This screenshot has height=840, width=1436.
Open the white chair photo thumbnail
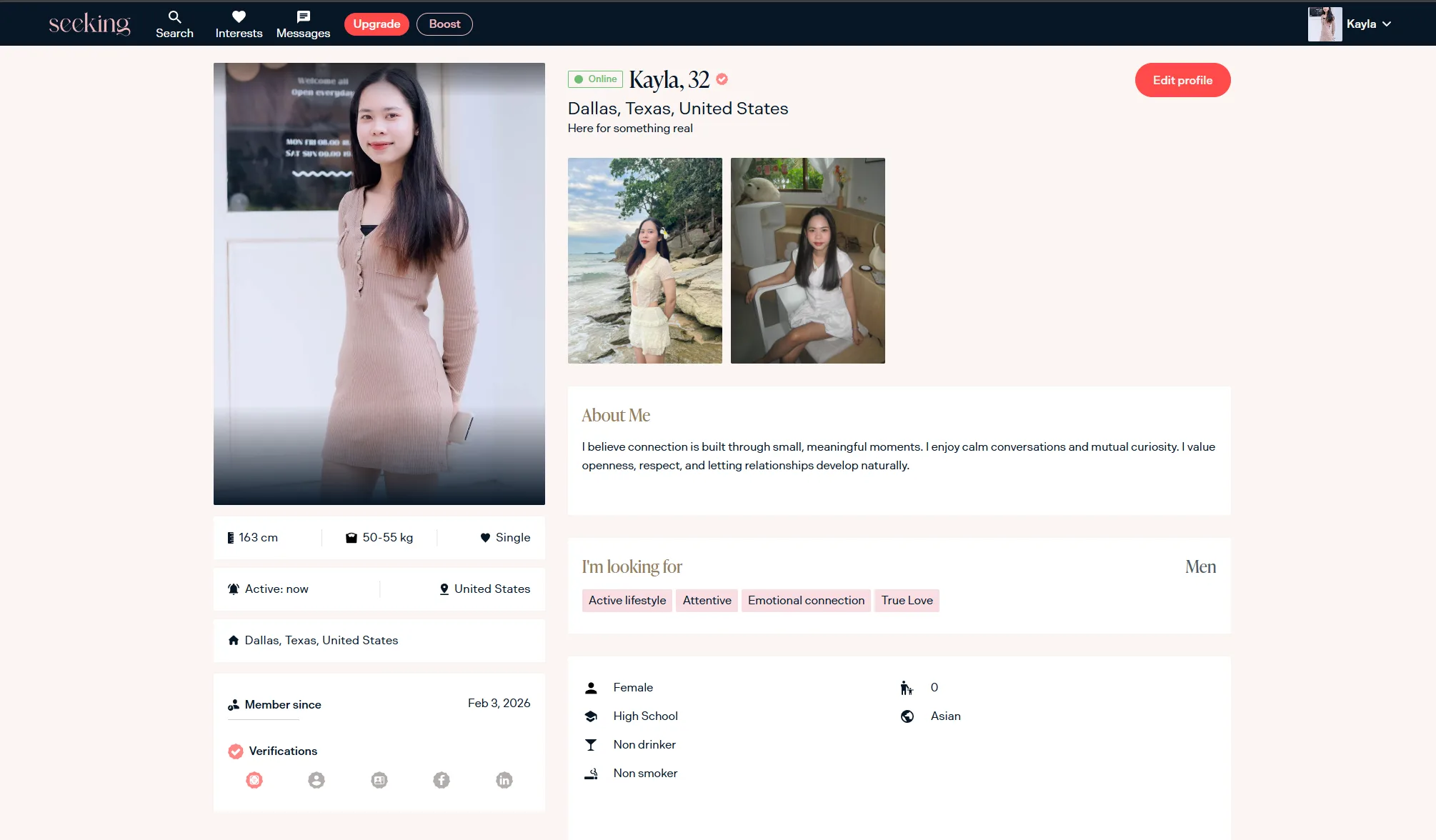point(807,261)
